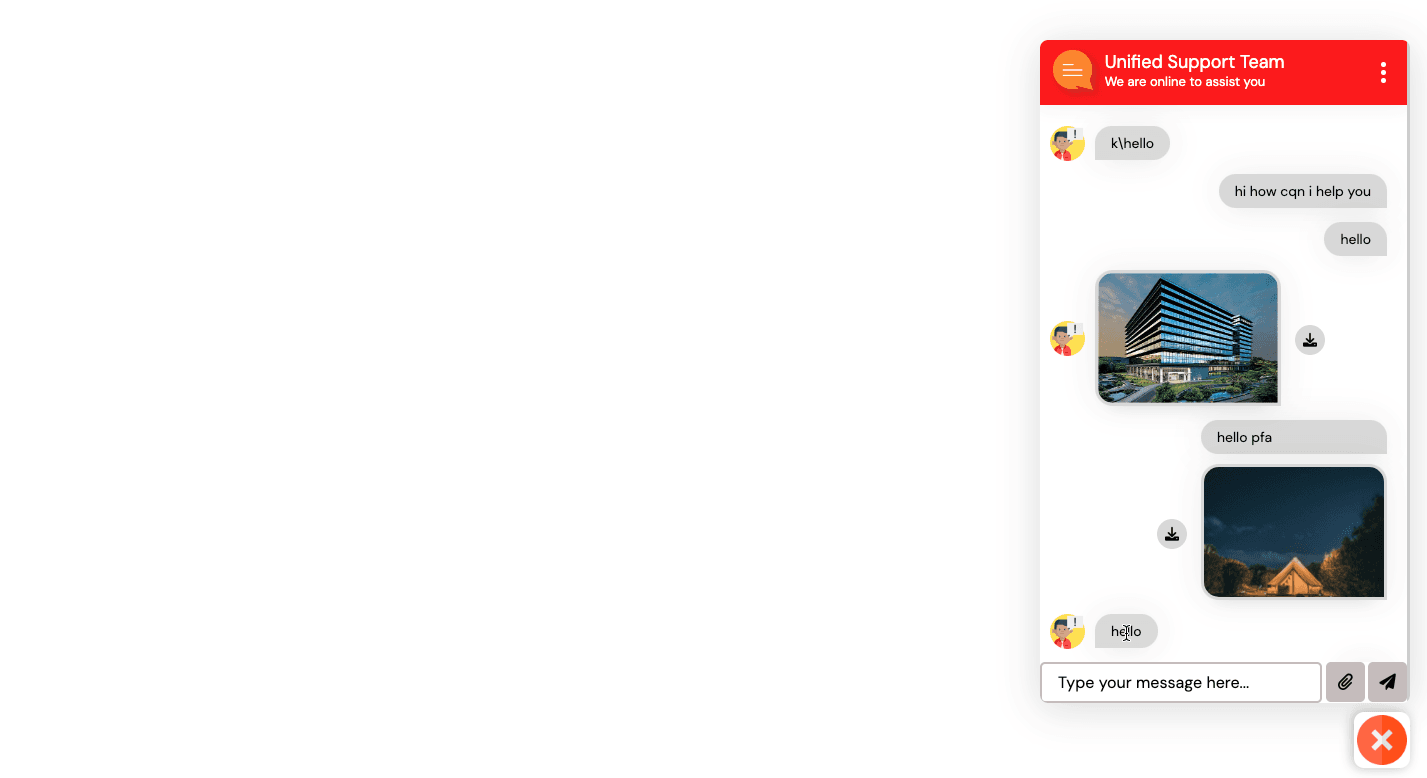Click the 'Unified Support Team' title

(1194, 62)
